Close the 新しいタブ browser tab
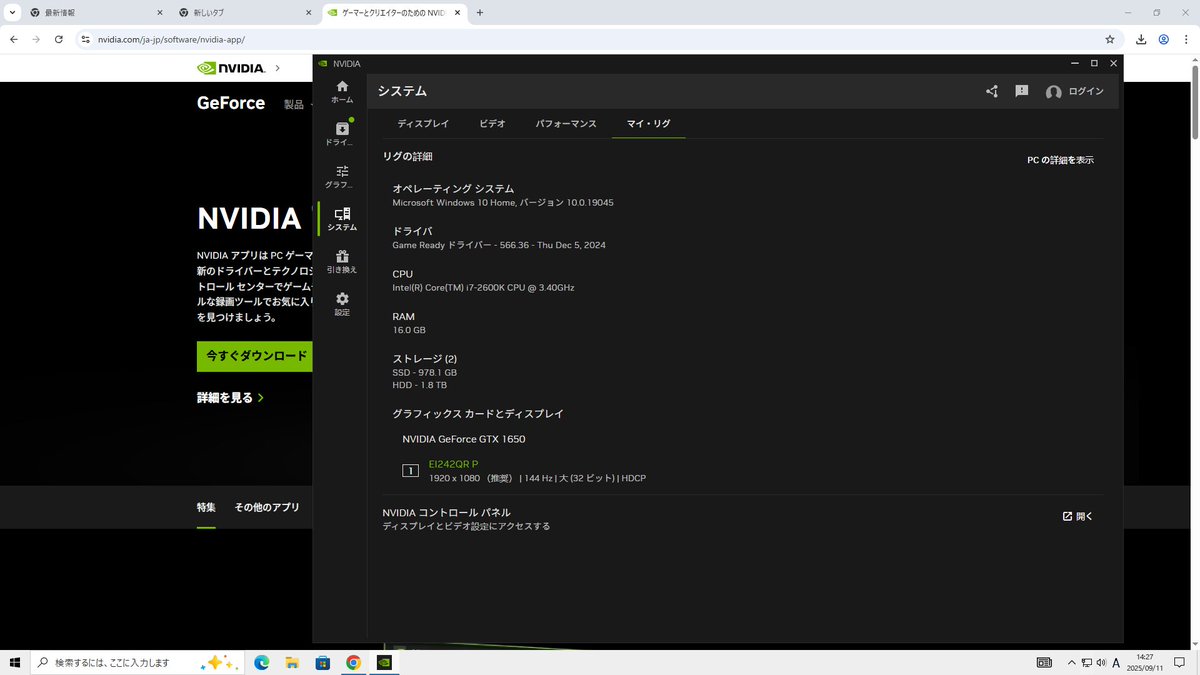Screen dimensions: 1200x675 pos(309,13)
